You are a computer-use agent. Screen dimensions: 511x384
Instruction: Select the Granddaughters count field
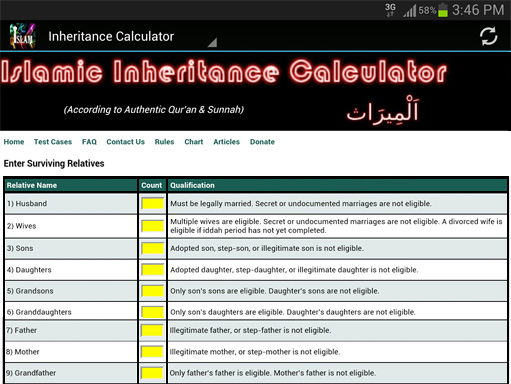[153, 312]
